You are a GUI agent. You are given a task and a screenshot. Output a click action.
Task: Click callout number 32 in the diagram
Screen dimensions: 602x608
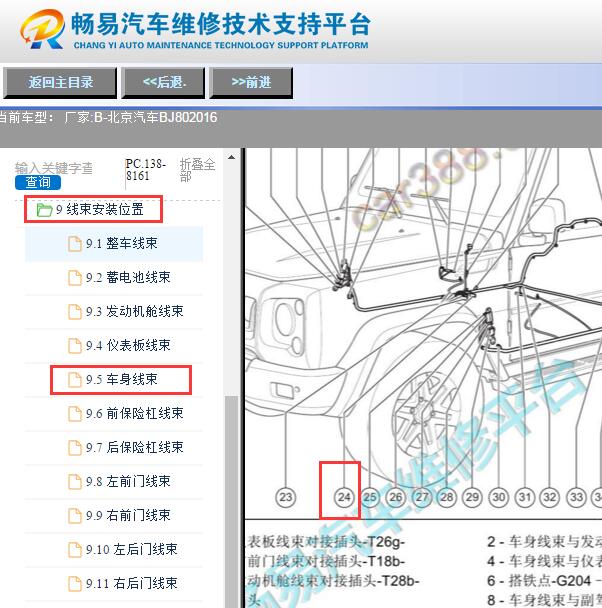tap(550, 497)
